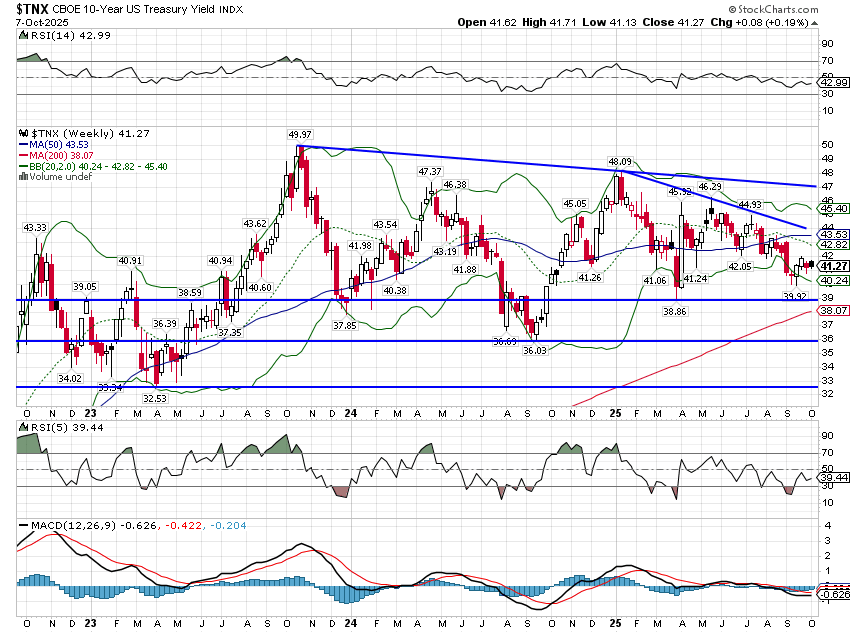This screenshot has width=850, height=633.
Task: Click the -0.626 MACD value axis tag
Action: (x=835, y=594)
